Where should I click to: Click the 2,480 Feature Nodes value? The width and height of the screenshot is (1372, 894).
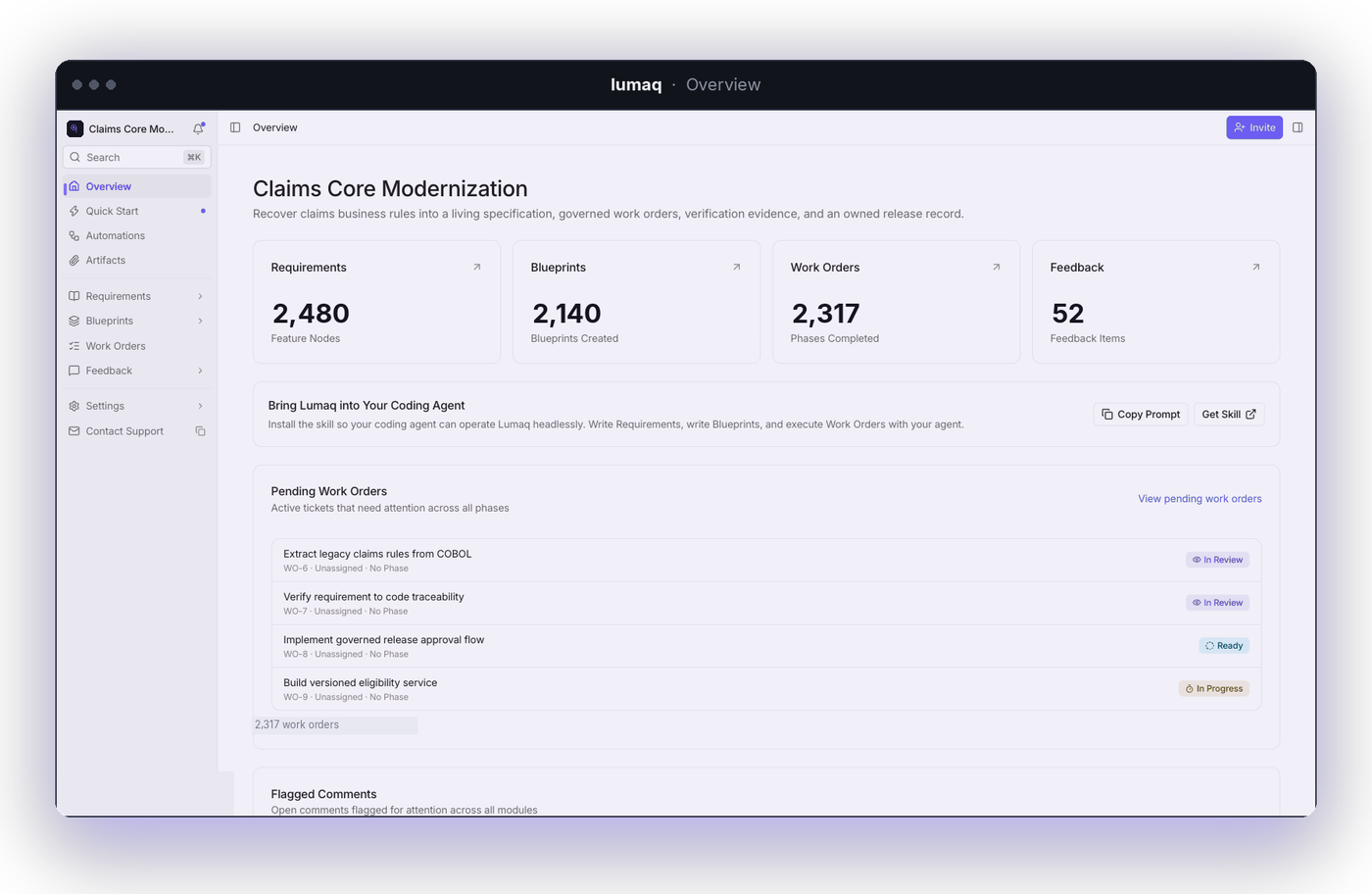click(311, 314)
